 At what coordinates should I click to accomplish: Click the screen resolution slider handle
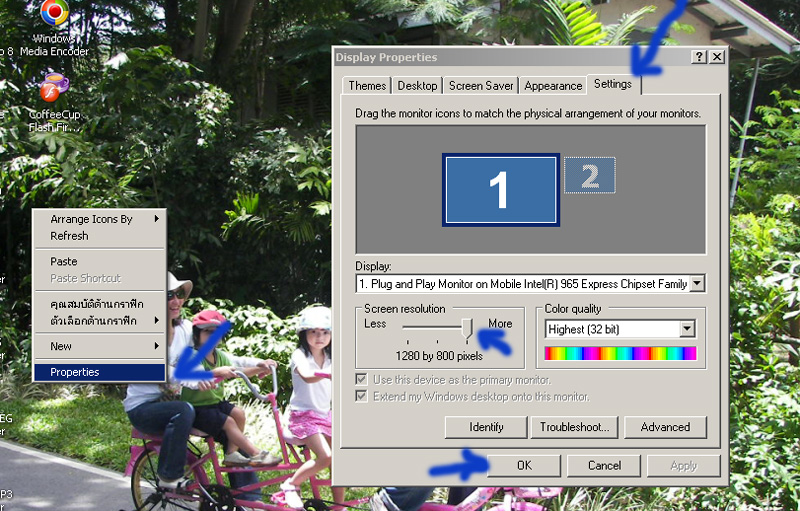click(468, 329)
